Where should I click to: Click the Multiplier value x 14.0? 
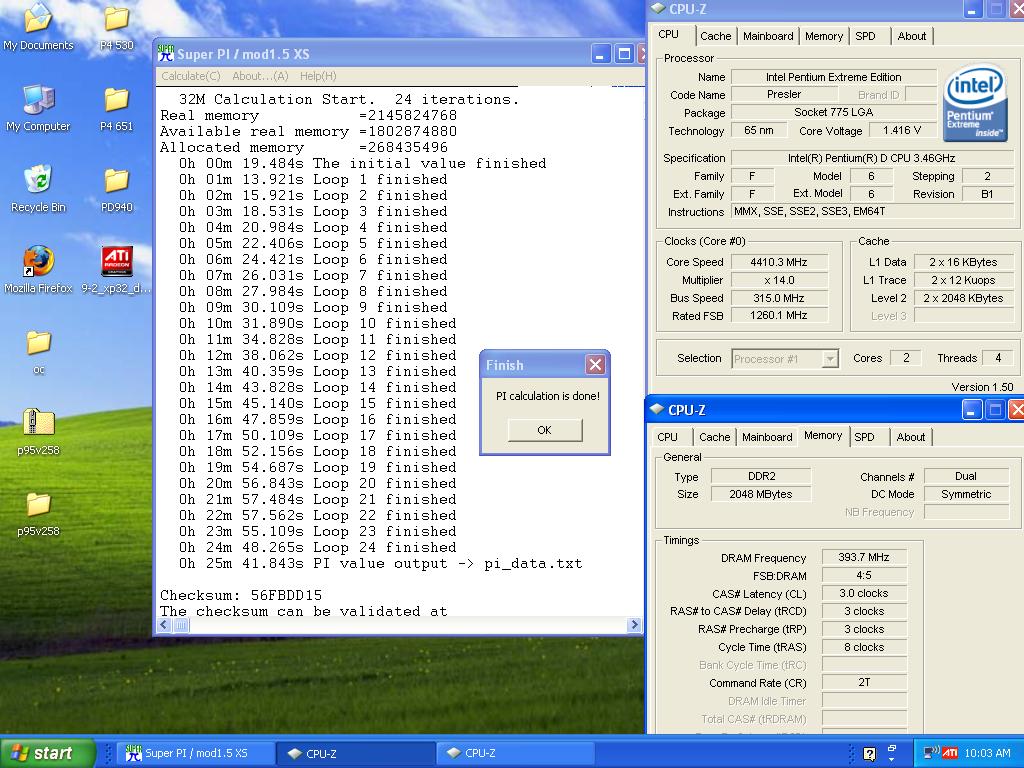coord(779,280)
